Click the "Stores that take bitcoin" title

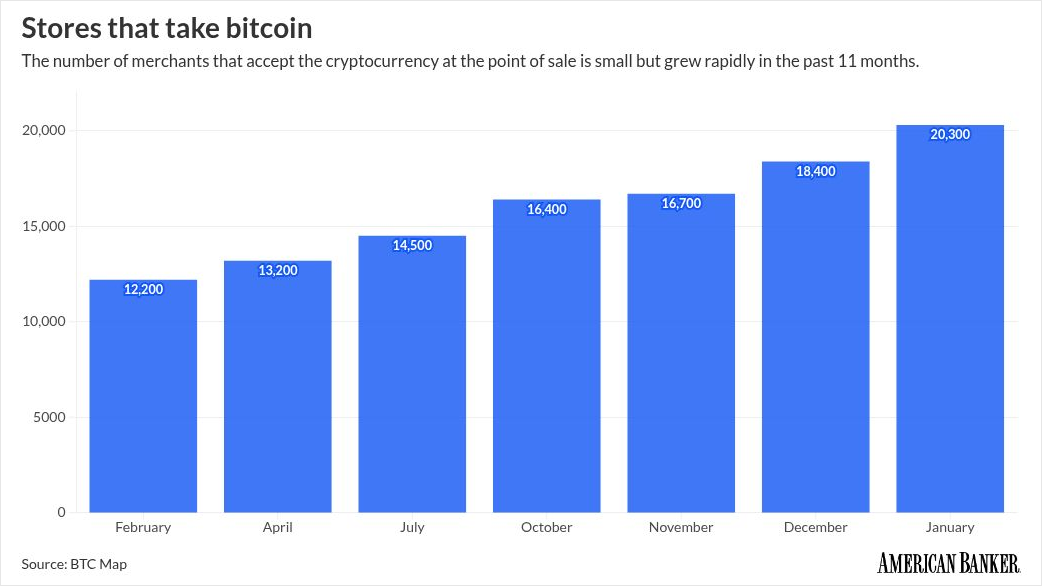[x=167, y=27]
